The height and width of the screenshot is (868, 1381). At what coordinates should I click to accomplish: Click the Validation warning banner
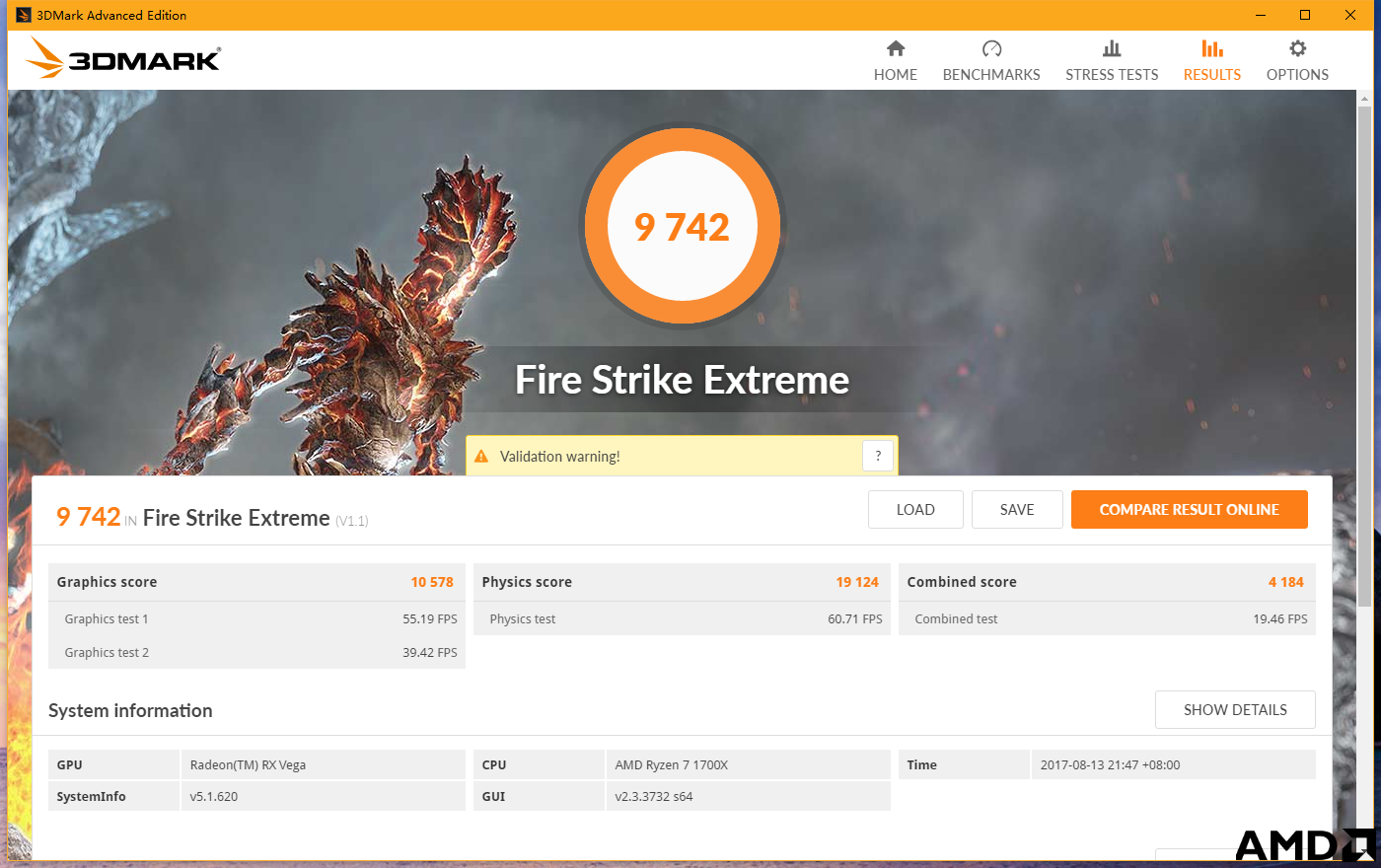click(x=682, y=456)
